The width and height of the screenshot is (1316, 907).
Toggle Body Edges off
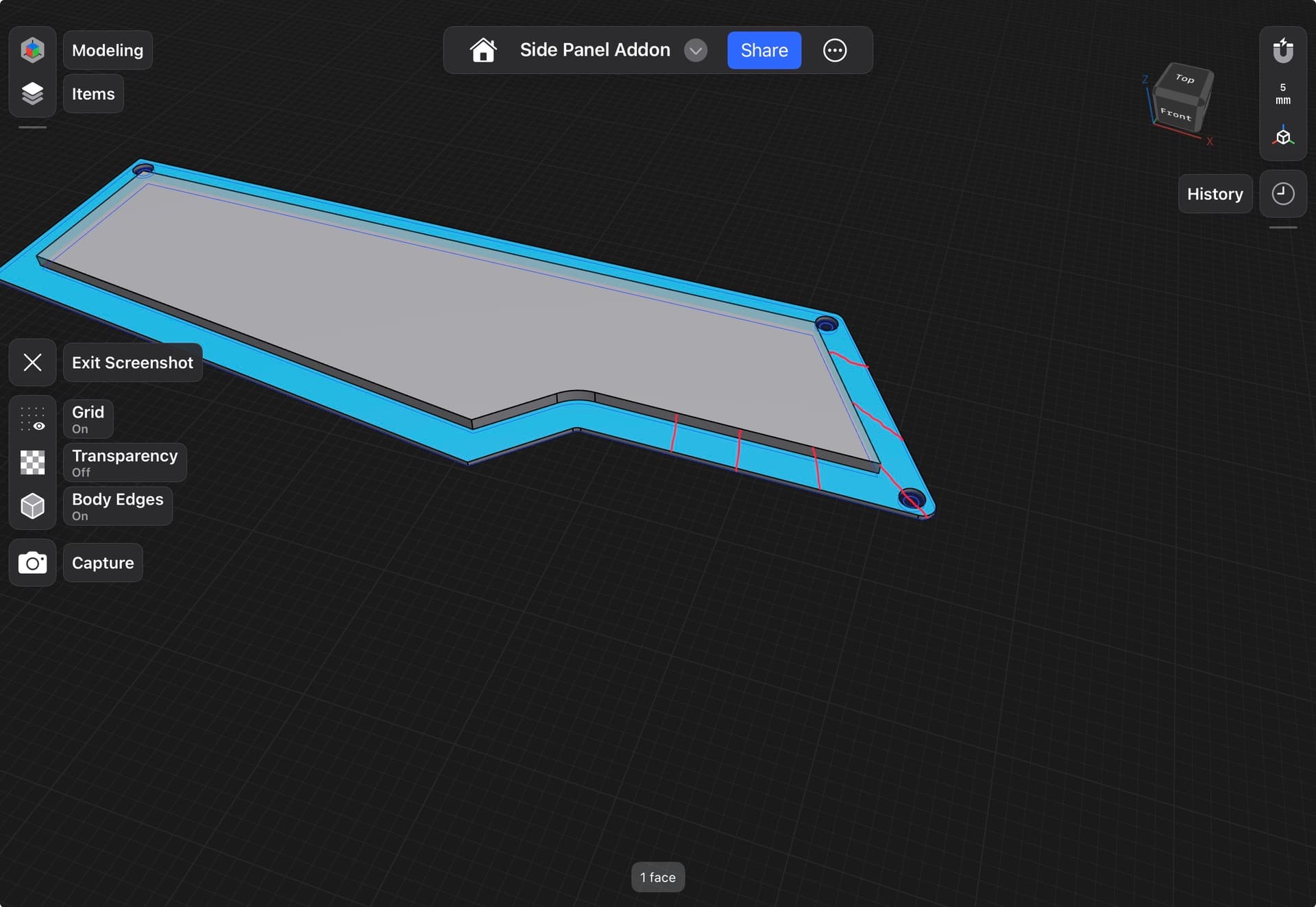click(x=32, y=506)
